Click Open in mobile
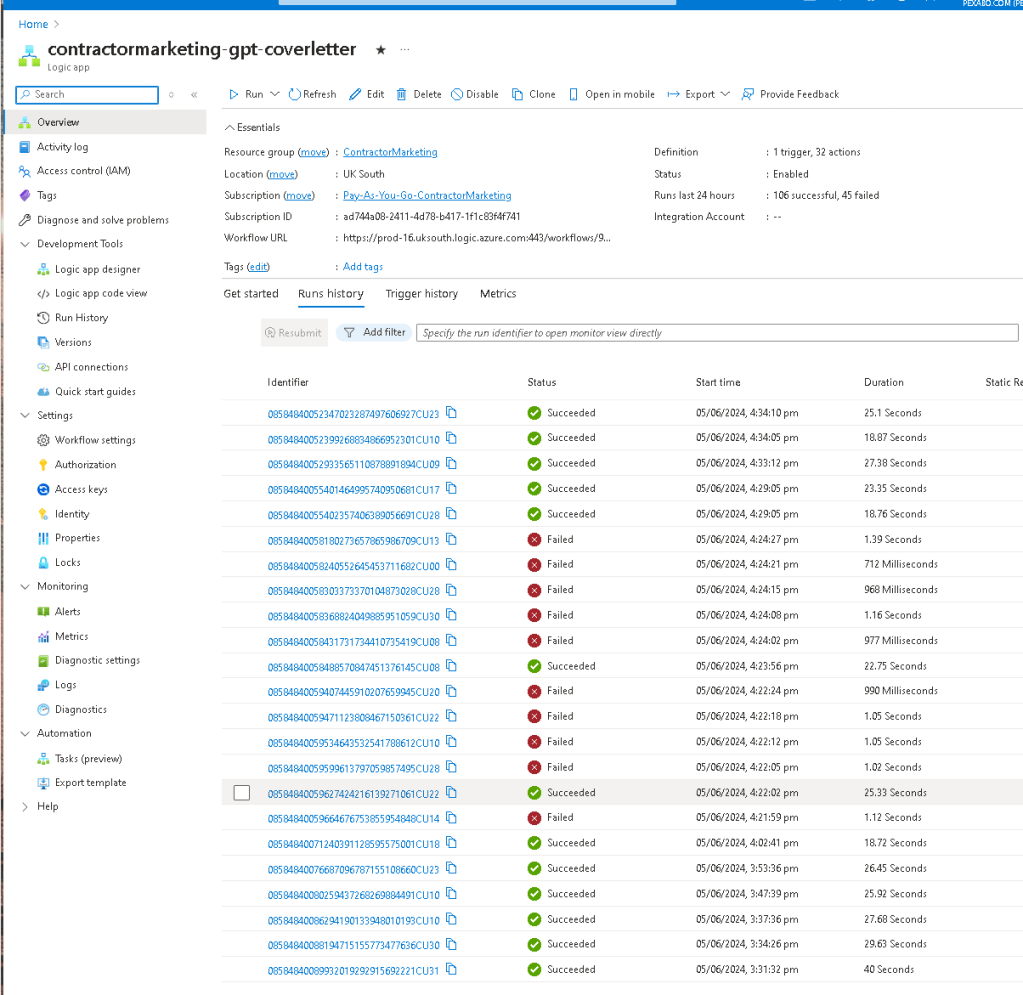Screen dimensions: 1023x995 click(x=611, y=95)
